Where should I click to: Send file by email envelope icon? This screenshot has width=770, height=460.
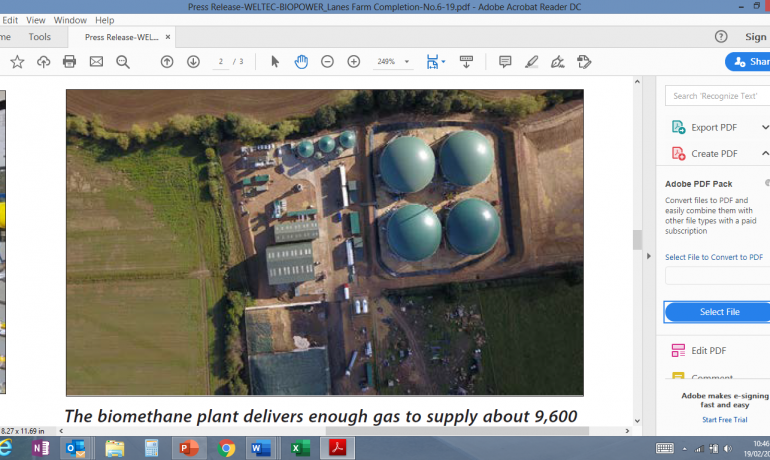[96, 62]
